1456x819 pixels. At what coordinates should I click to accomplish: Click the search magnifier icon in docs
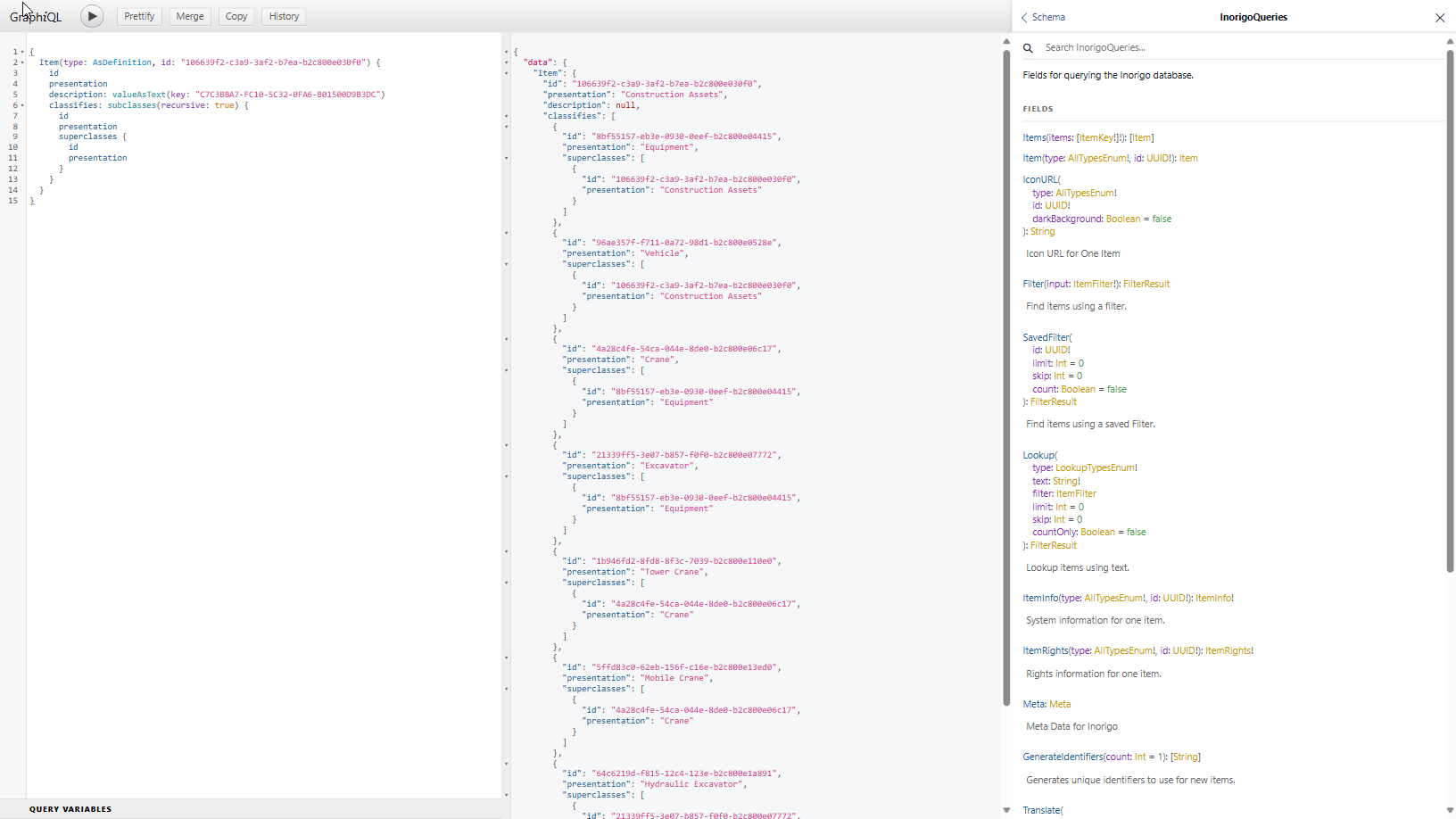pyautogui.click(x=1028, y=48)
